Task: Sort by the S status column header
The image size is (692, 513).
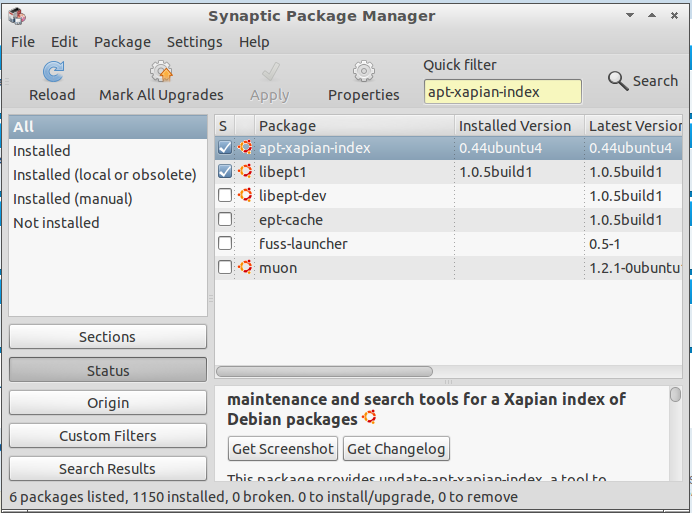Action: point(225,126)
